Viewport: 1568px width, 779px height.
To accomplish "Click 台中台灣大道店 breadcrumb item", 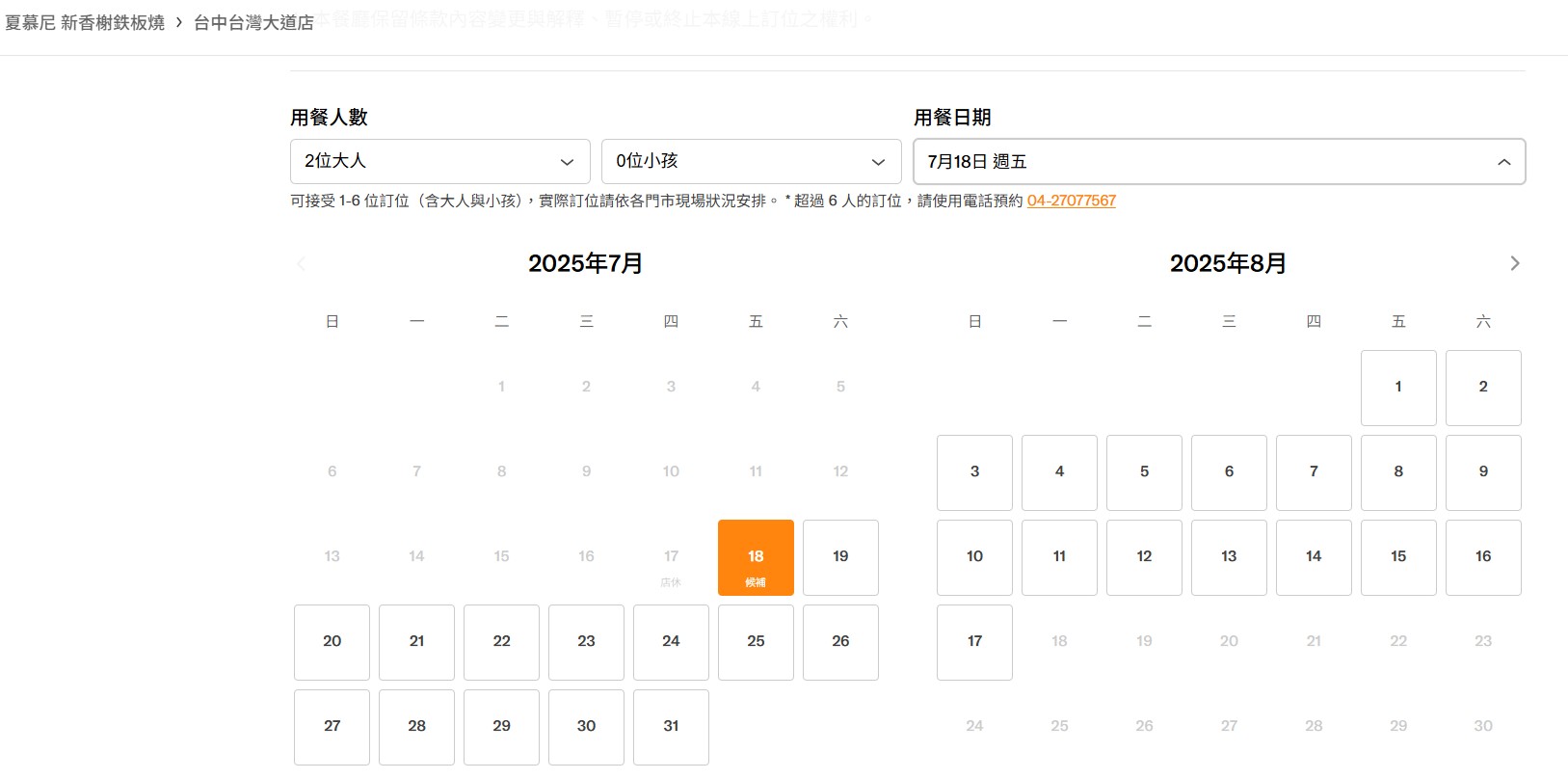I will pos(253,22).
